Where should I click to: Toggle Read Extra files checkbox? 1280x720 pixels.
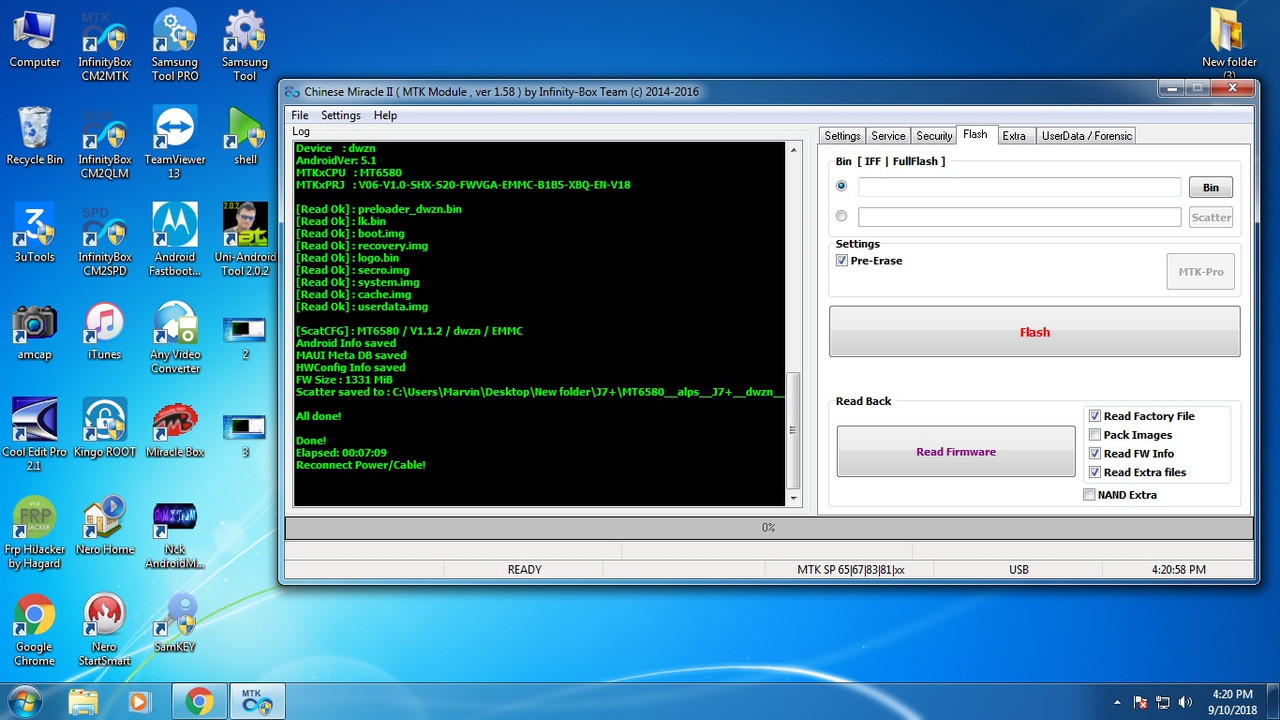pyautogui.click(x=1095, y=472)
